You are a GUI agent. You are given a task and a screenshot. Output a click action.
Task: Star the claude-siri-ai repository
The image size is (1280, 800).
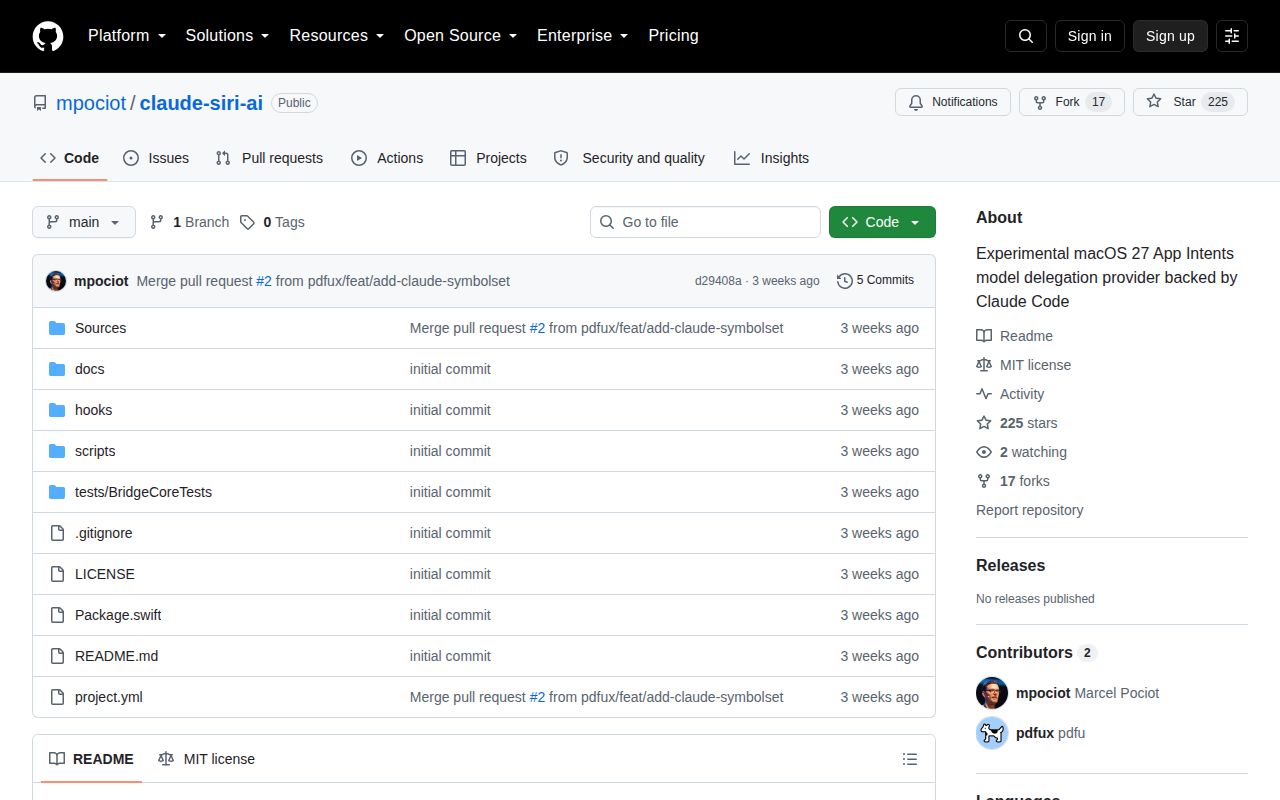pos(1190,102)
